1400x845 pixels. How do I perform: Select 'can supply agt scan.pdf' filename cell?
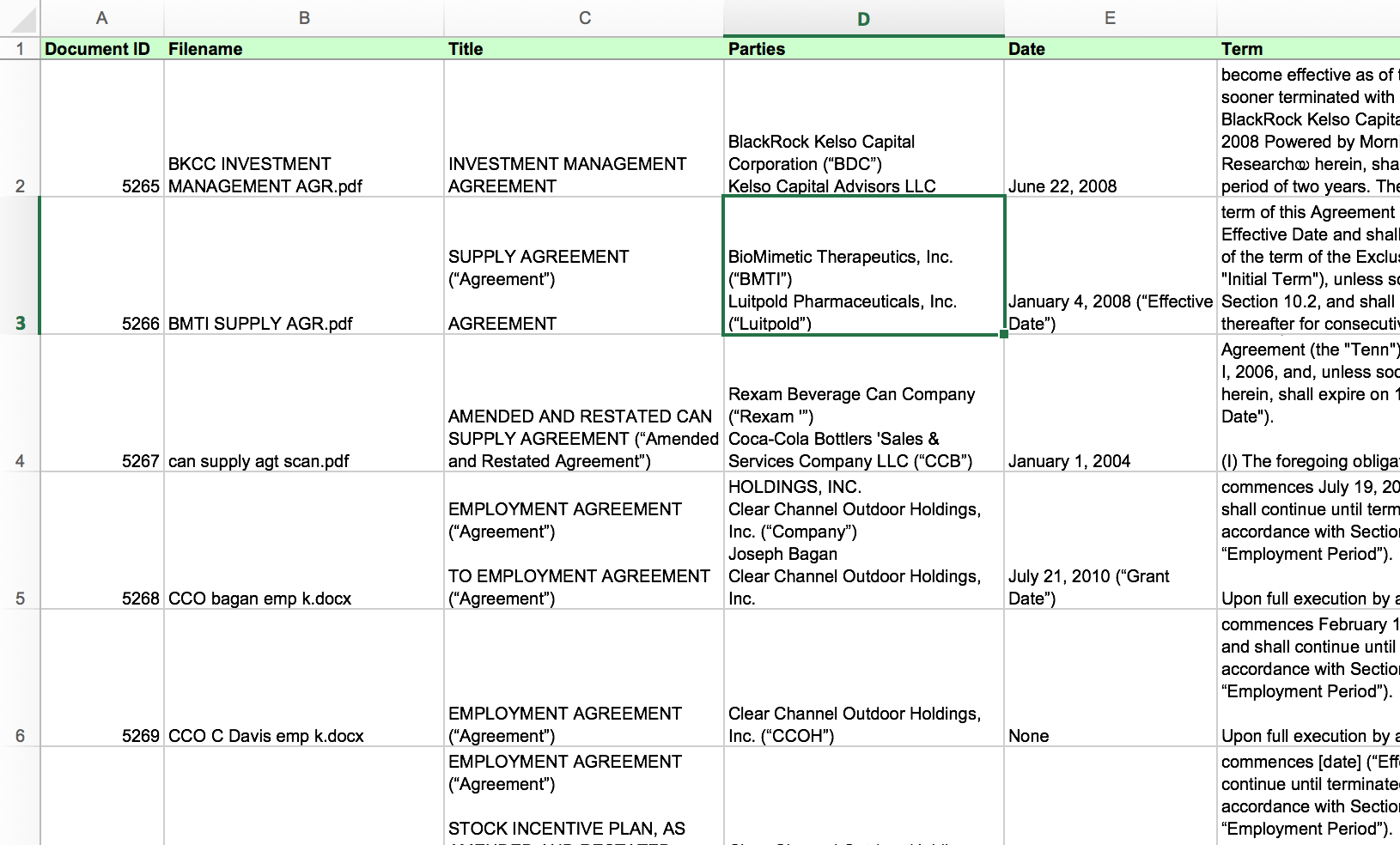point(304,404)
